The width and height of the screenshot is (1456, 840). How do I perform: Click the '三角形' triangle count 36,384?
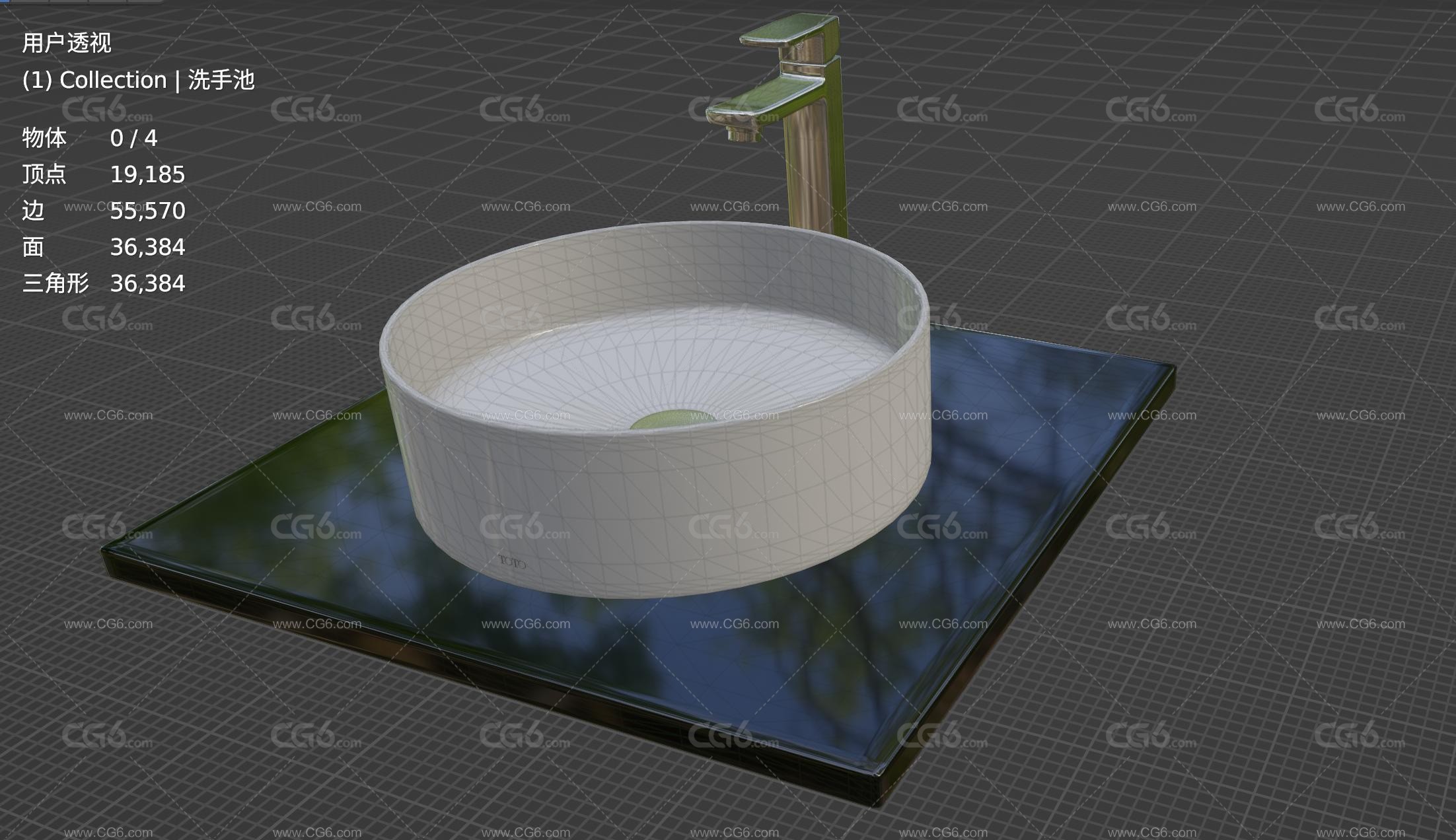[147, 283]
